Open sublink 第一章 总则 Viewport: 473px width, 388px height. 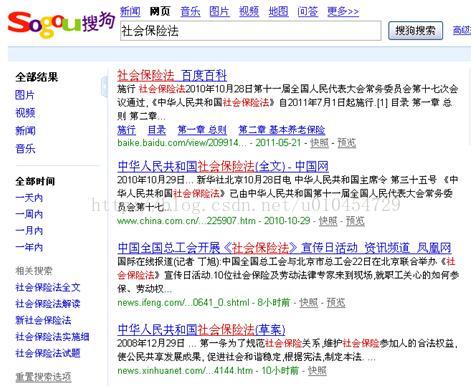(202, 130)
